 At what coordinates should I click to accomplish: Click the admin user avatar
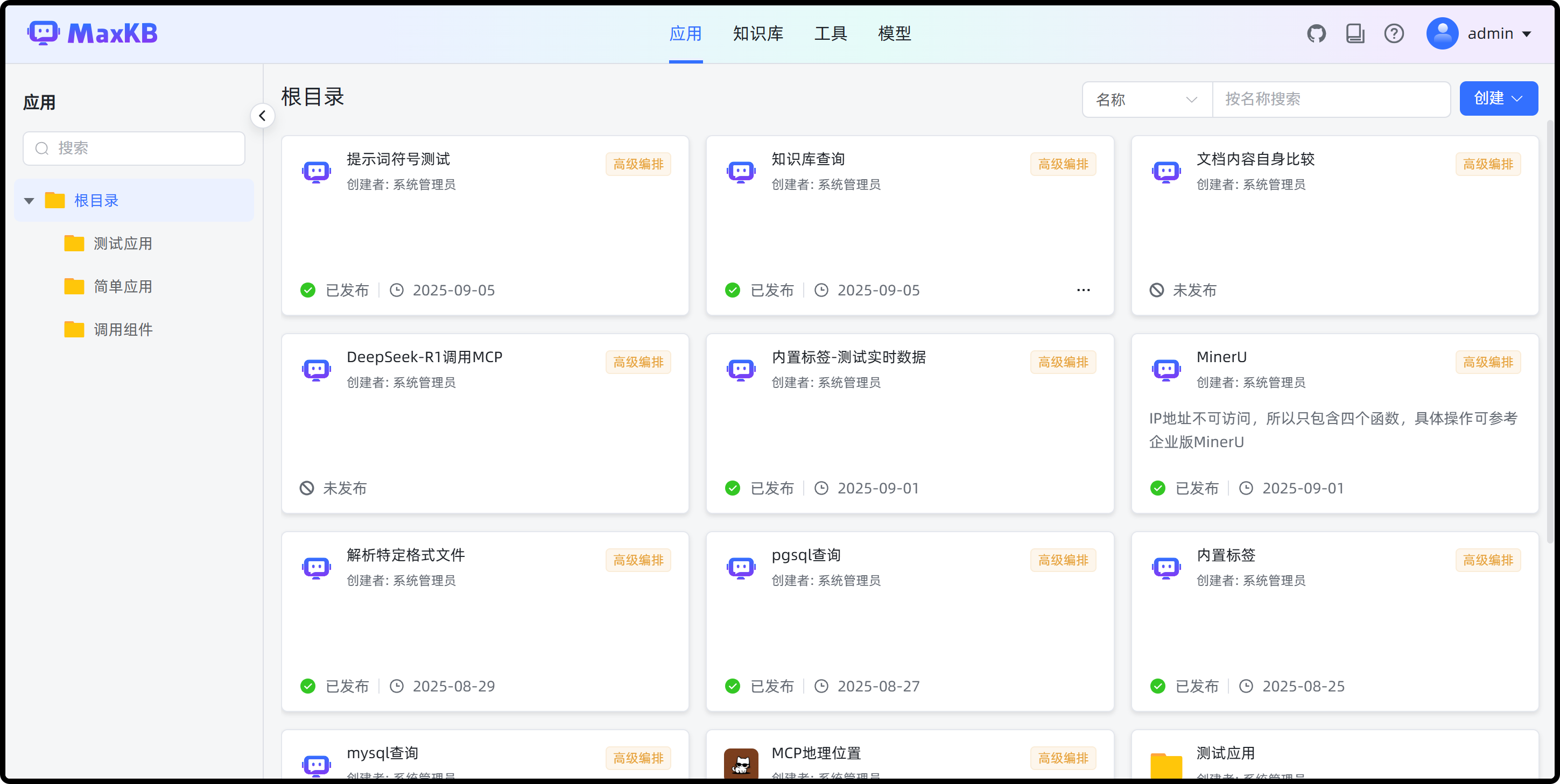coord(1442,33)
